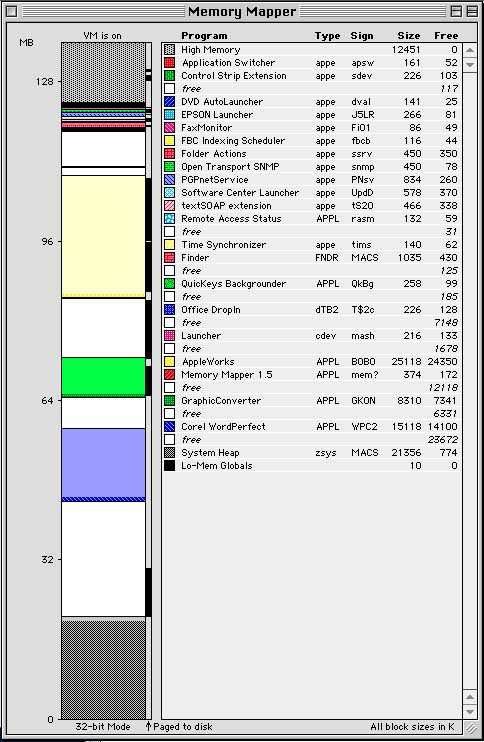Click the GraphicConverter green icon

[x=169, y=401]
